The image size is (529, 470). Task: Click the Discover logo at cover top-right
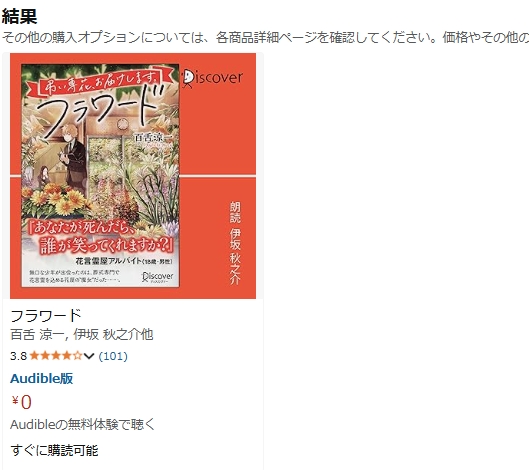[213, 78]
